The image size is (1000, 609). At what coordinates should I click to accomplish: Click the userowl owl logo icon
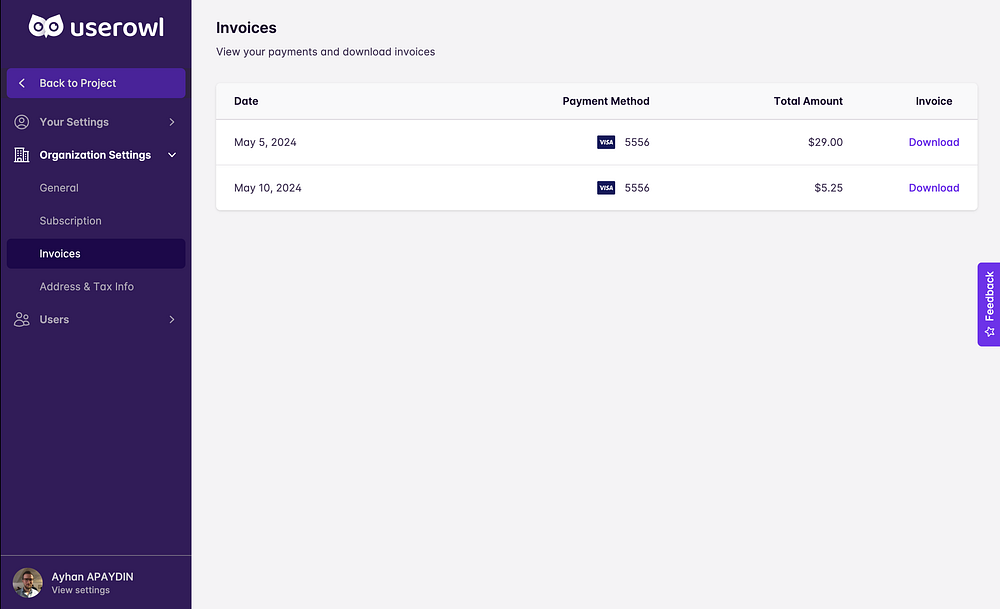(x=46, y=27)
